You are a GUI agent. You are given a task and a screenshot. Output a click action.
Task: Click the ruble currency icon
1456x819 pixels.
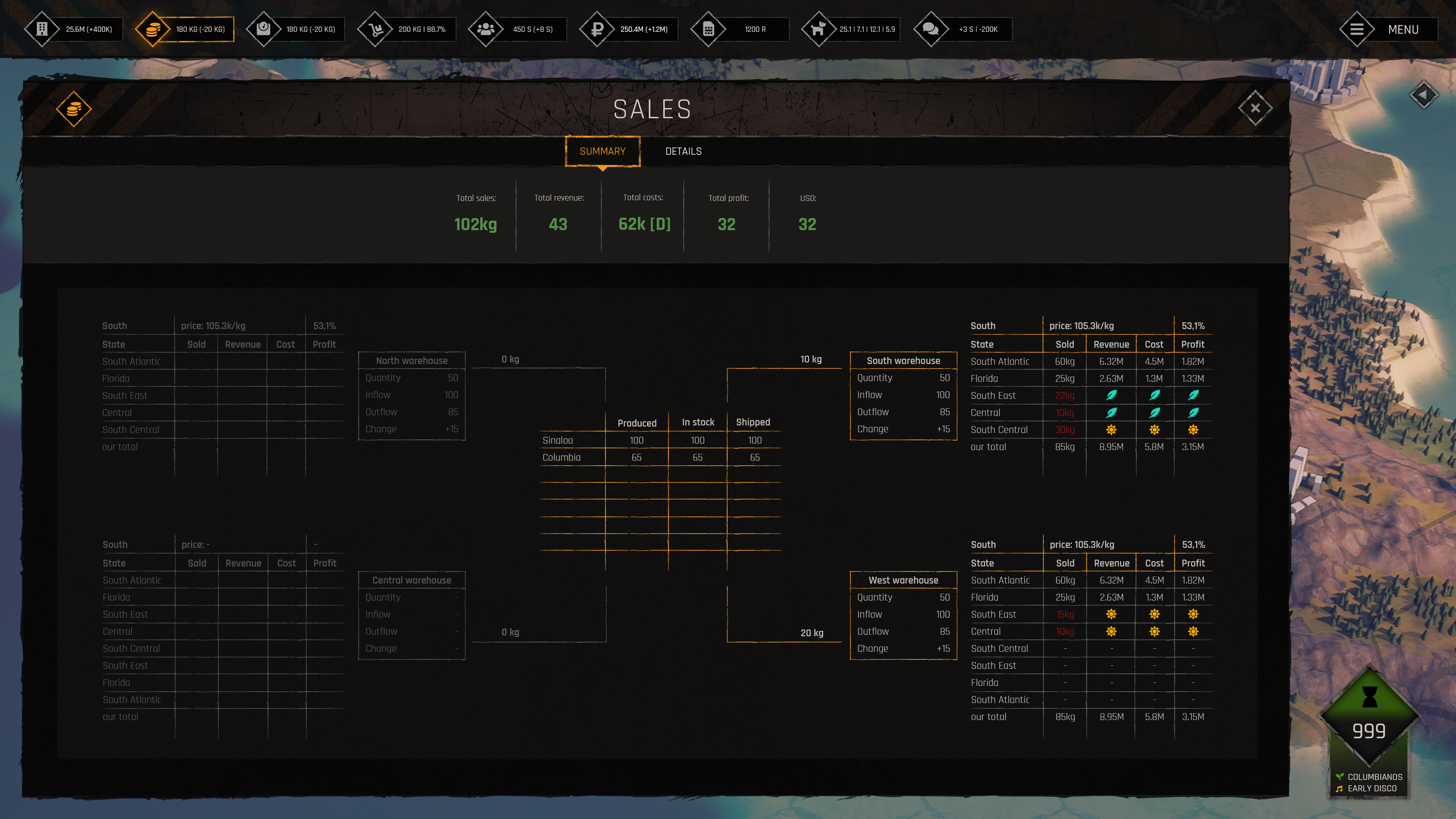[x=597, y=29]
